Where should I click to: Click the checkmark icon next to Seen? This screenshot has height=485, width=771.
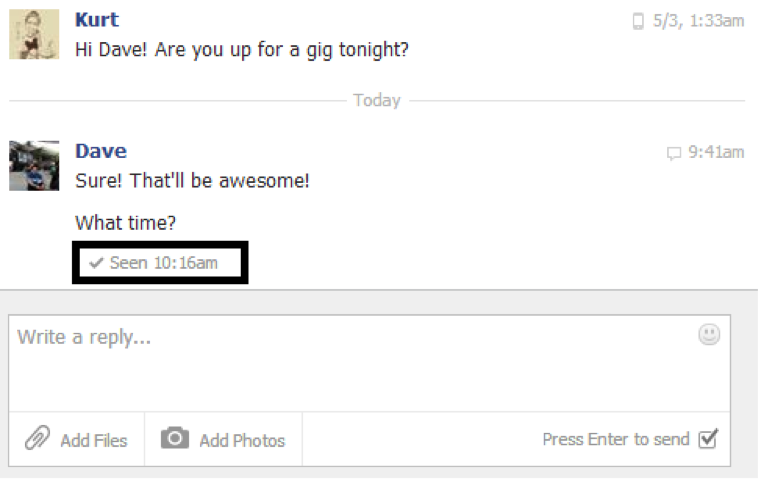coord(96,263)
